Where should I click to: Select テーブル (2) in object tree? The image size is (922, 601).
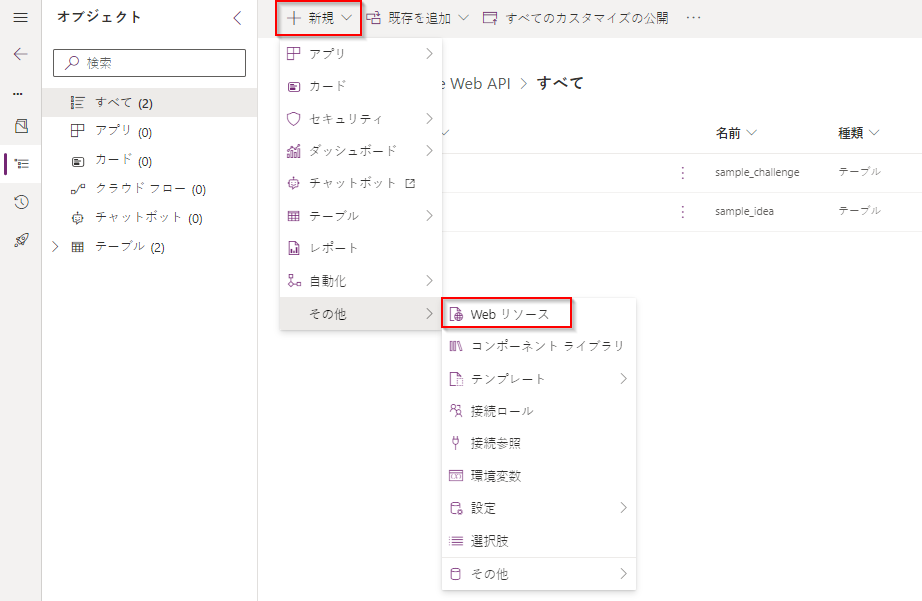tap(129, 247)
